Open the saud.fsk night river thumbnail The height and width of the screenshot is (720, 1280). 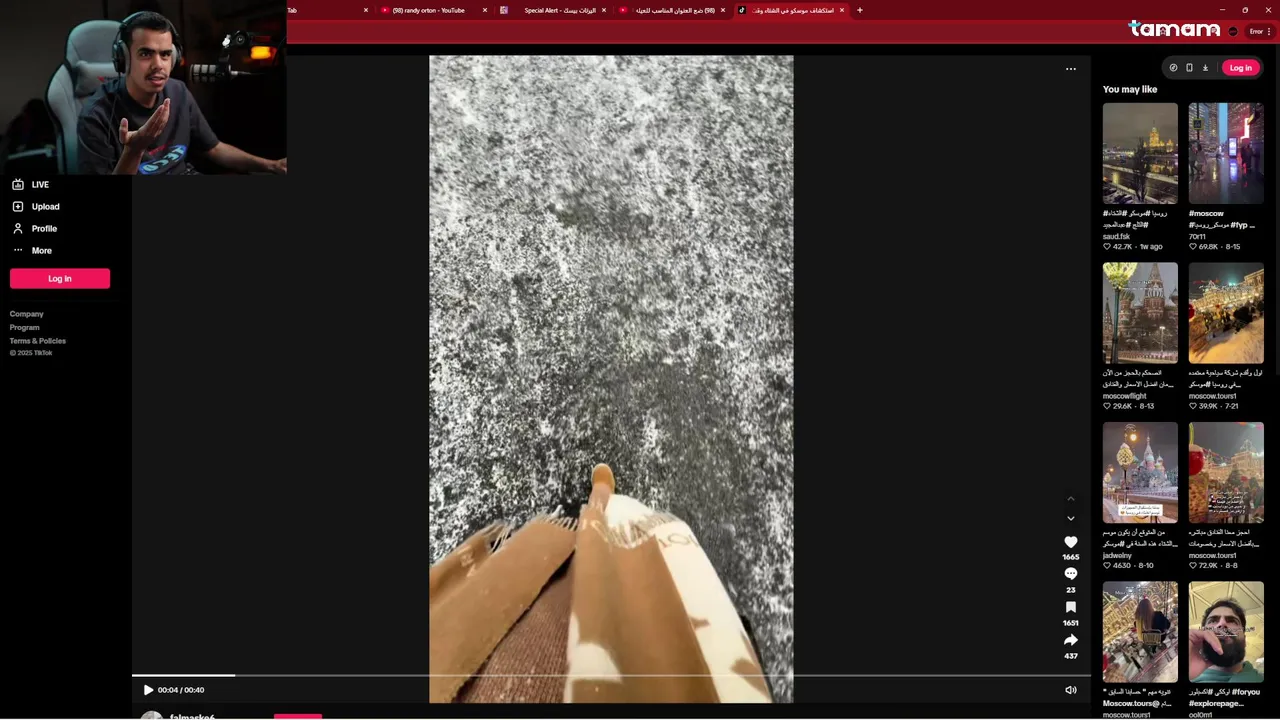(x=1140, y=153)
